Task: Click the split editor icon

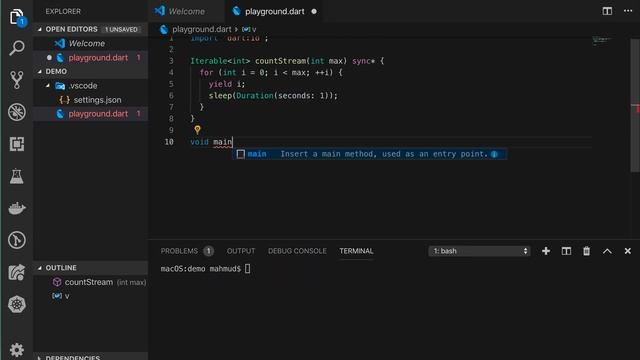Action: click(x=607, y=11)
